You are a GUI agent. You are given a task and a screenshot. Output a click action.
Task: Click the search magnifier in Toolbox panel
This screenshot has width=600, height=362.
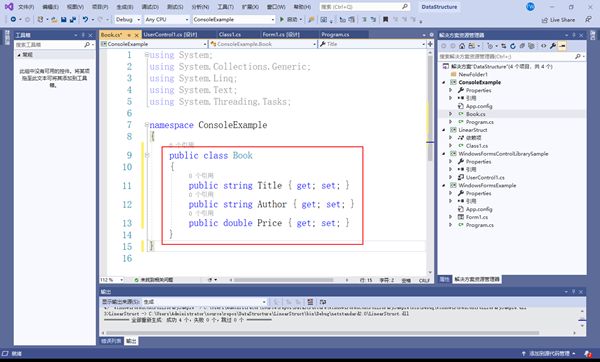pyautogui.click(x=87, y=45)
